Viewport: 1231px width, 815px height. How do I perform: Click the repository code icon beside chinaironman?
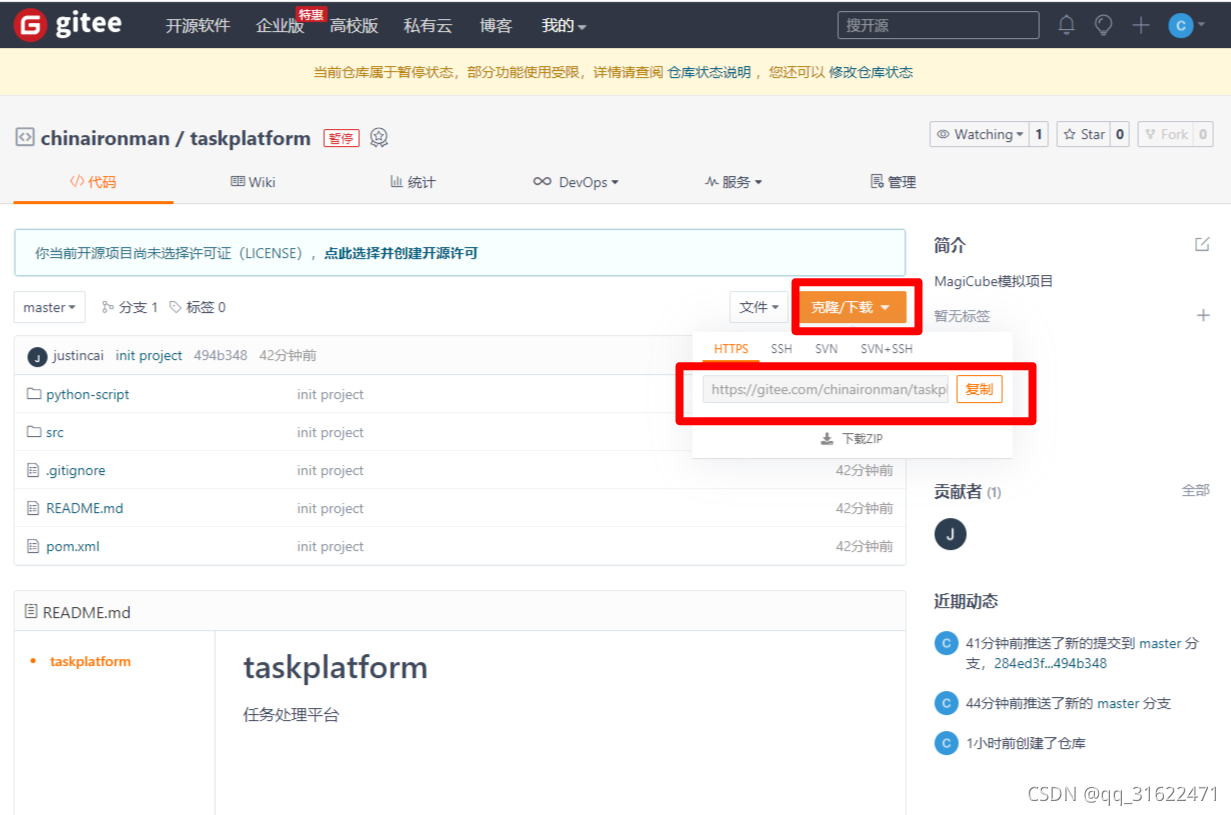tap(25, 138)
